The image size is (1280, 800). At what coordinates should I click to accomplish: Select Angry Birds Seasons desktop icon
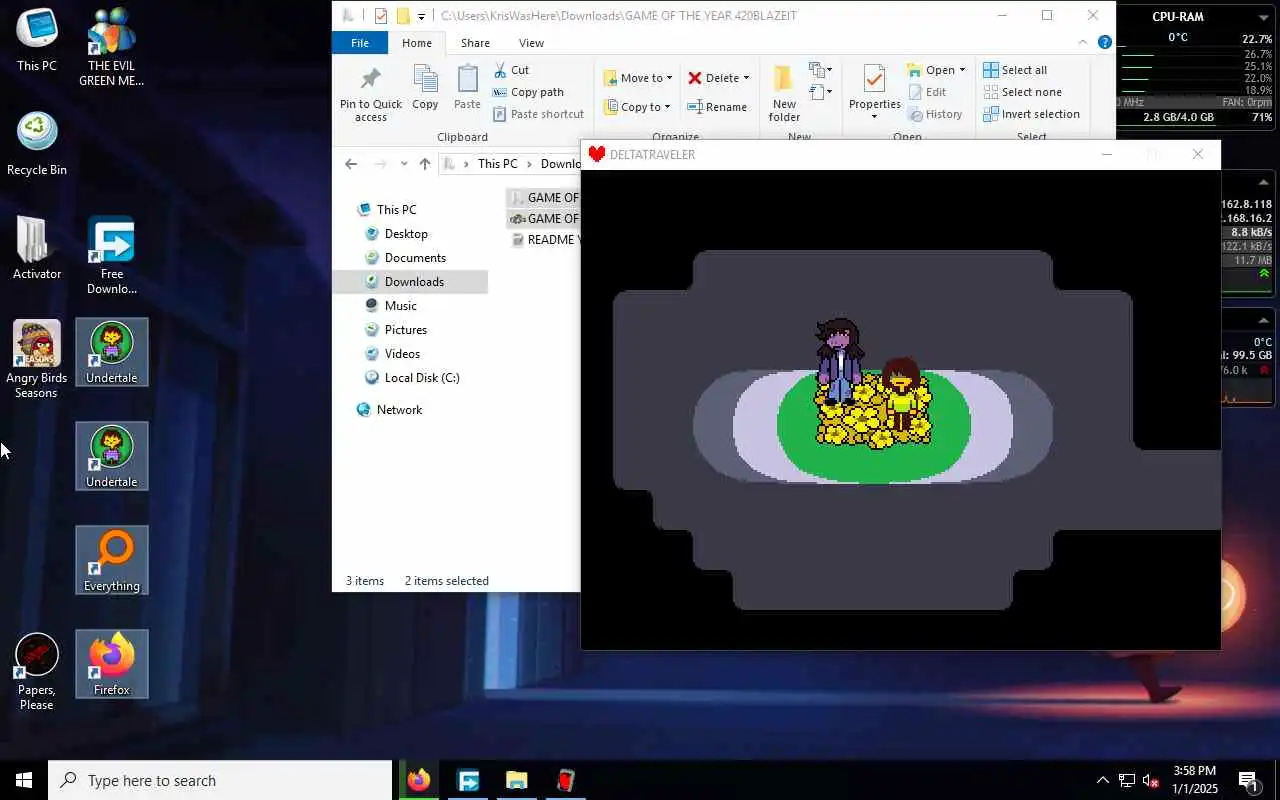[x=37, y=360]
